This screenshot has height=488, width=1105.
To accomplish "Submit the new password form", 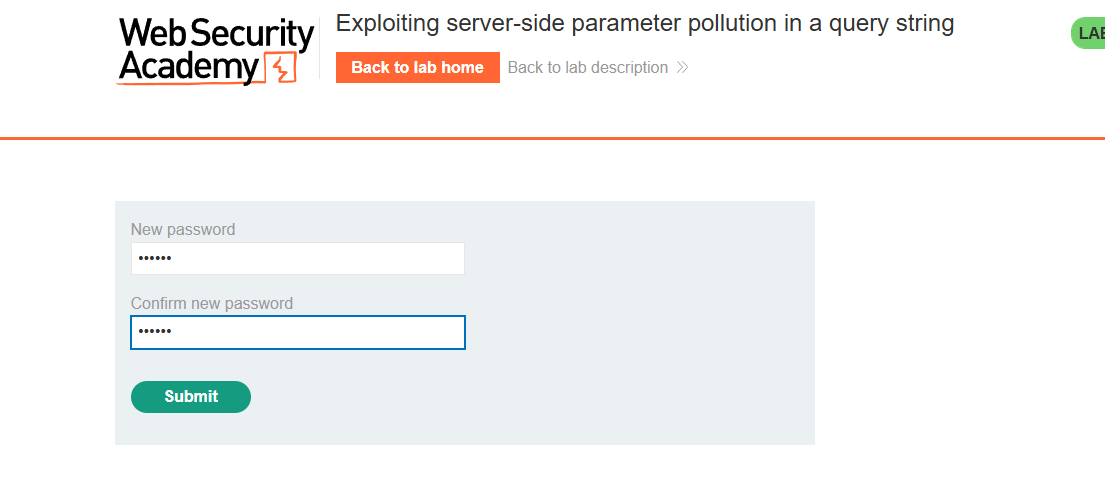I will 191,397.
